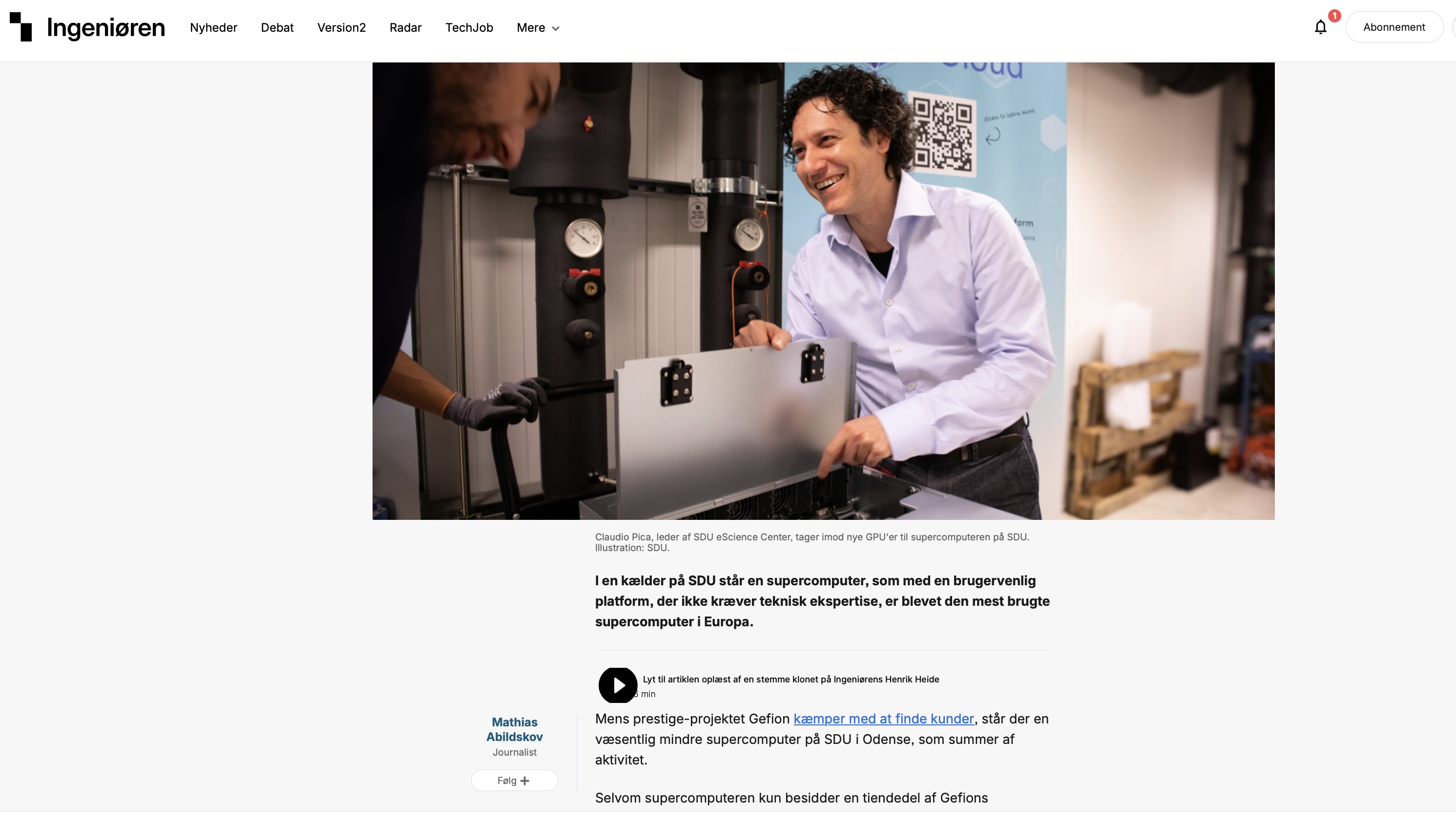Navigate to Version2
The height and width of the screenshot is (824, 1456).
pos(341,28)
